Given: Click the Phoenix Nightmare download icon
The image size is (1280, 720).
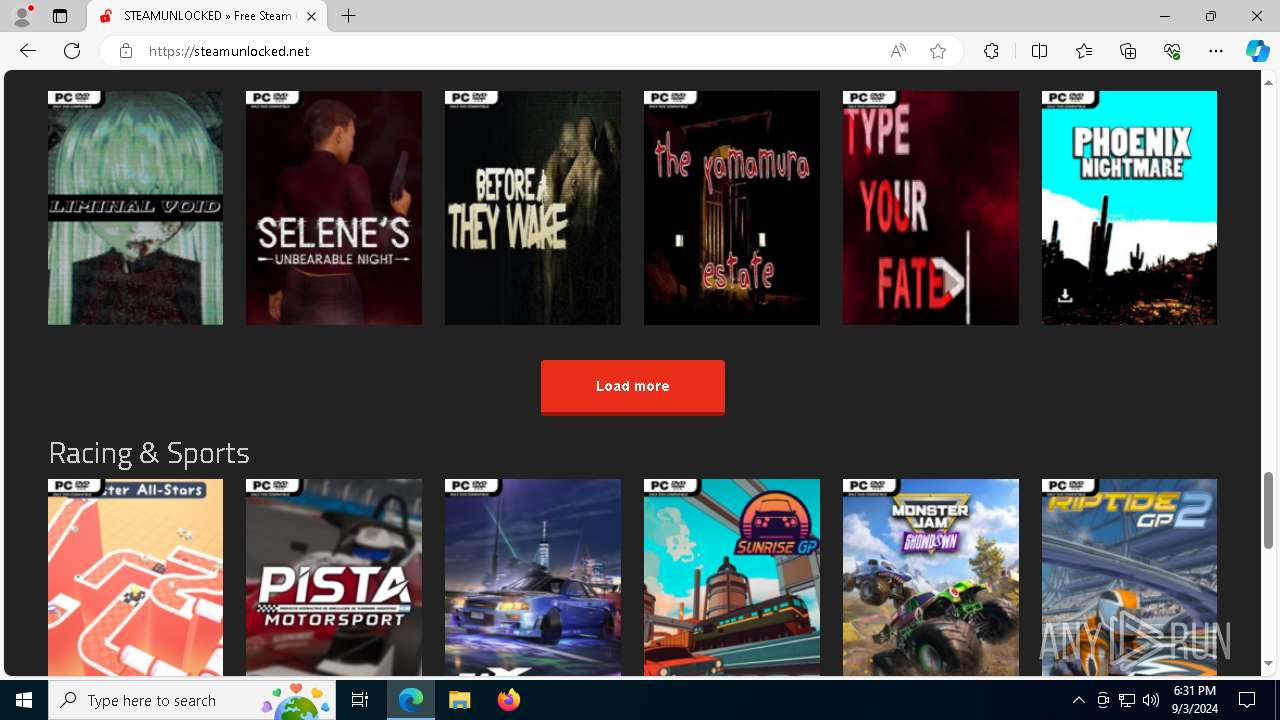Looking at the screenshot, I should point(1065,296).
